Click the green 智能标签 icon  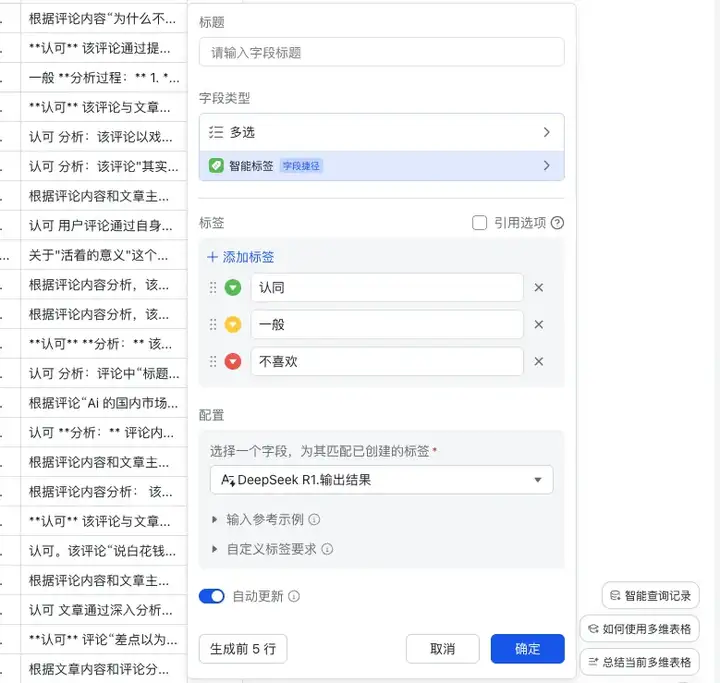coord(216,165)
